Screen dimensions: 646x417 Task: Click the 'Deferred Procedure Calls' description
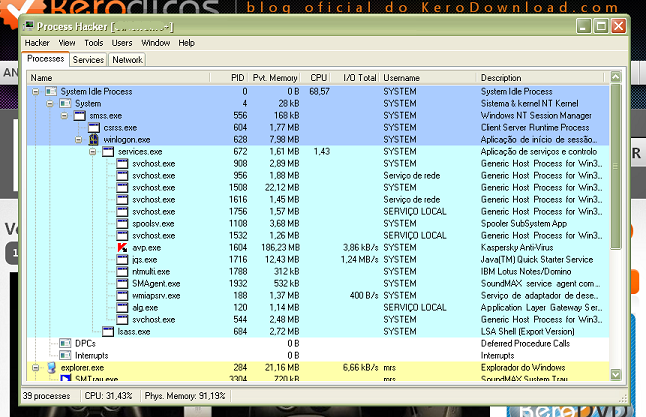(x=525, y=343)
